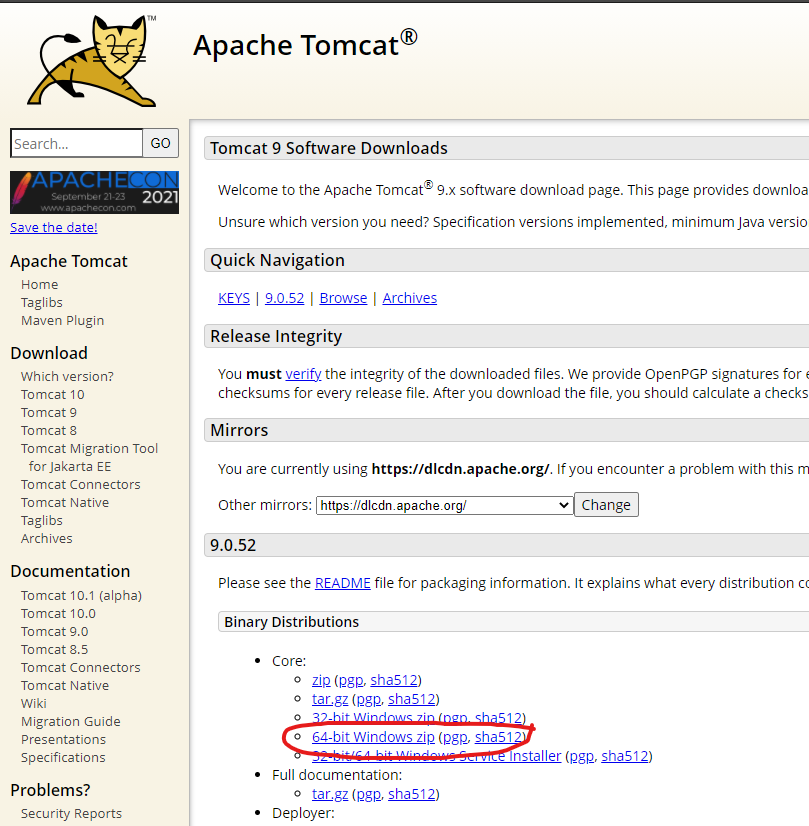Open the Migration Guide link
Viewport: 809px width, 826px height.
point(71,722)
